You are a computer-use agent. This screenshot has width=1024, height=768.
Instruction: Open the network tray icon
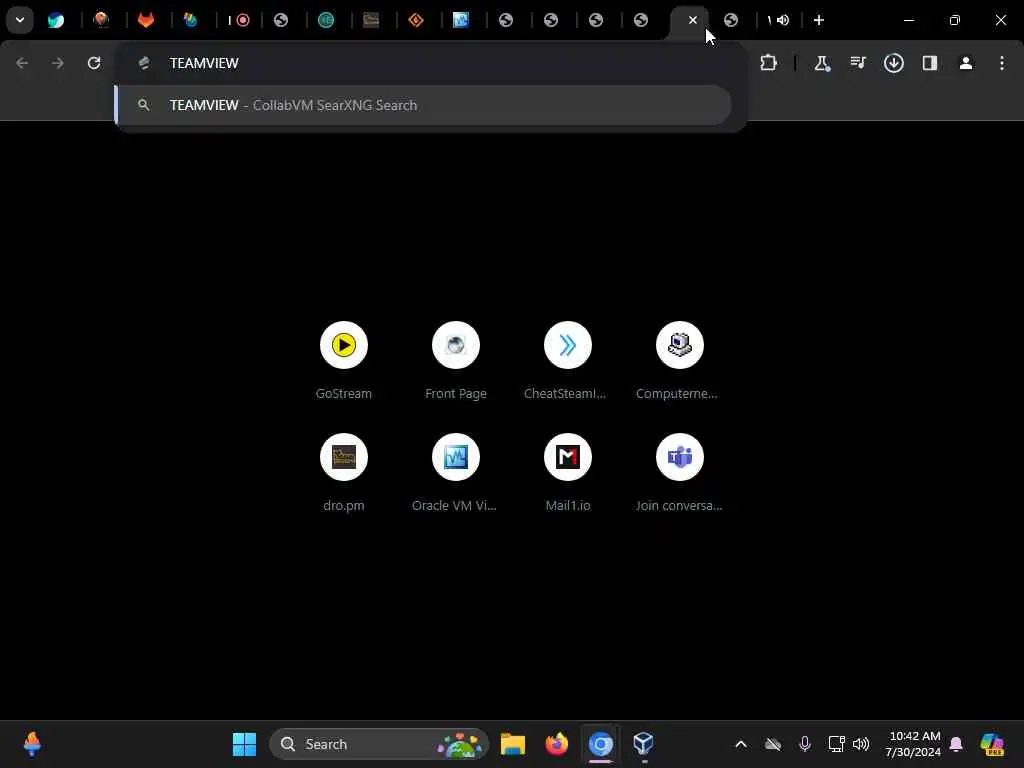coord(837,744)
